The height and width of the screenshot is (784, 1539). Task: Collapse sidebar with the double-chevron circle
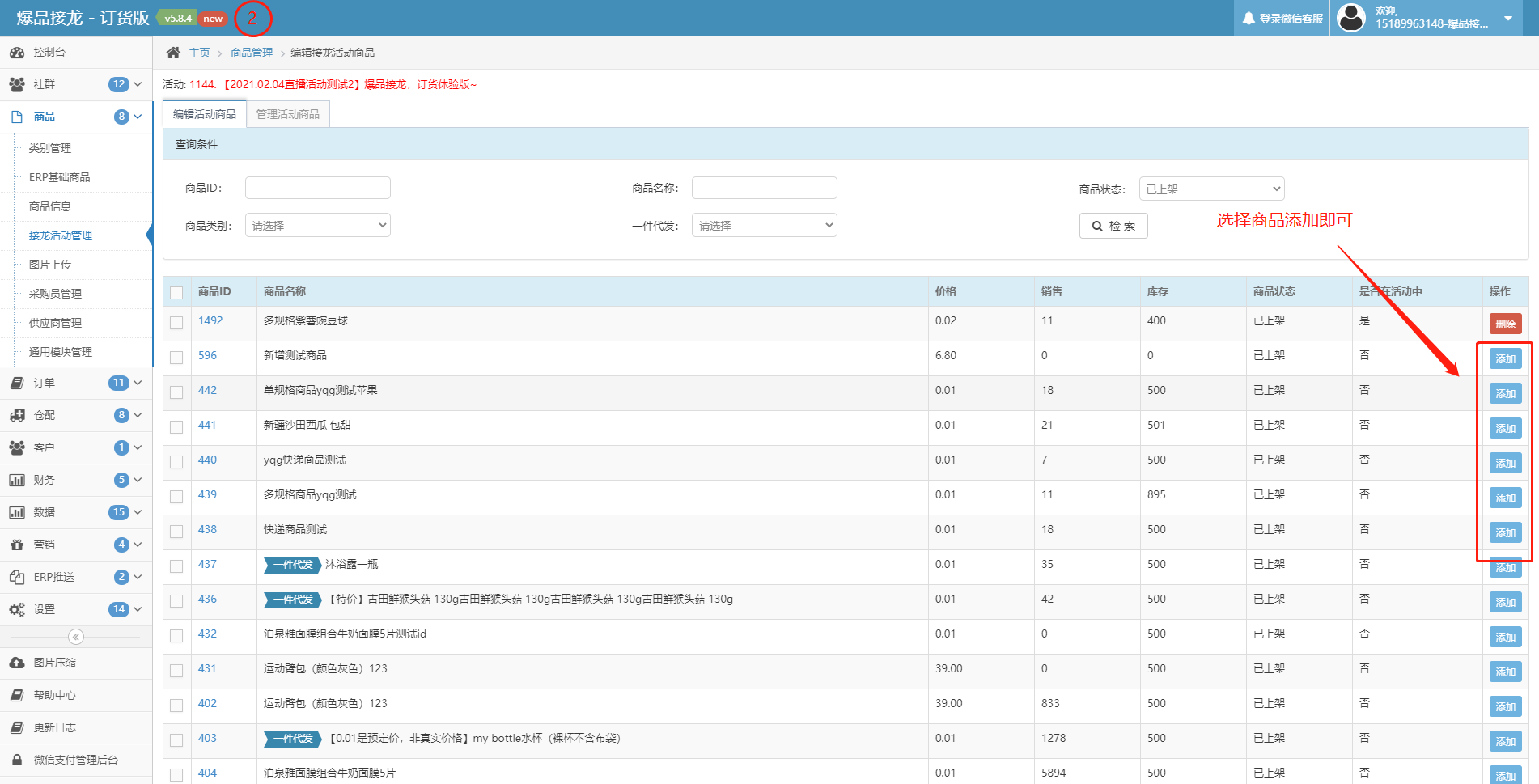[76, 637]
